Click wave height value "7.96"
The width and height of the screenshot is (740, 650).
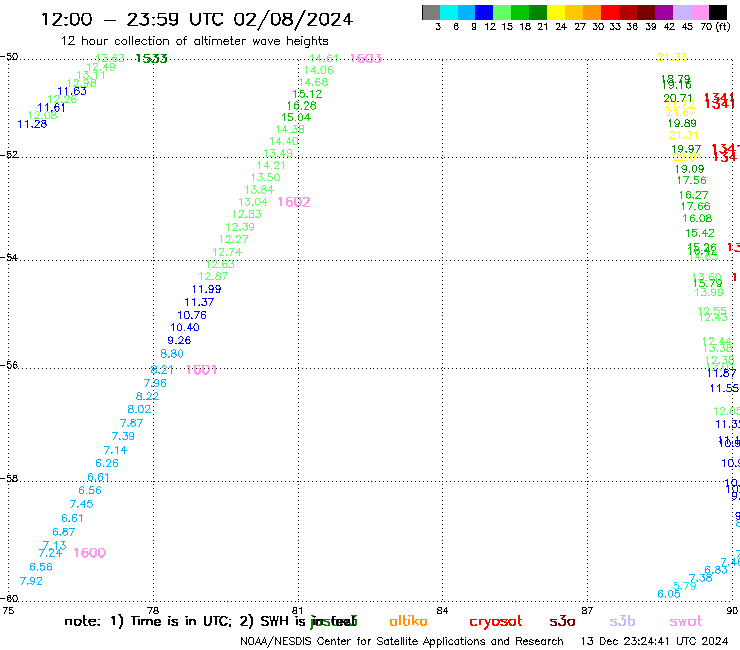coord(155,383)
